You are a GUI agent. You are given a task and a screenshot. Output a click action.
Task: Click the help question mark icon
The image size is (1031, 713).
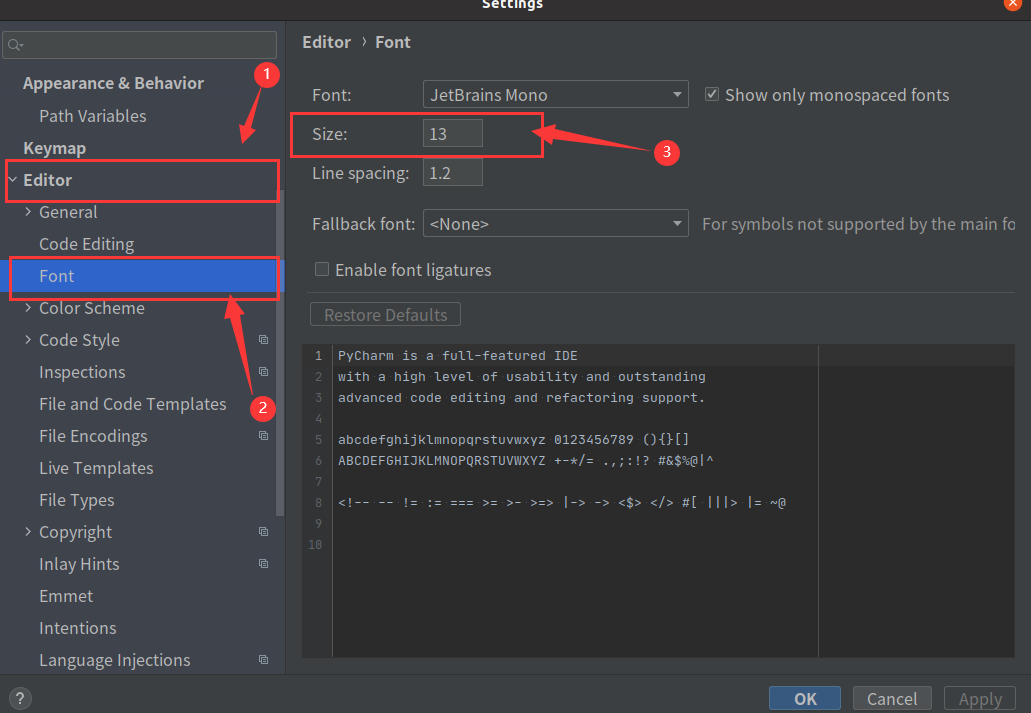click(x=20, y=698)
